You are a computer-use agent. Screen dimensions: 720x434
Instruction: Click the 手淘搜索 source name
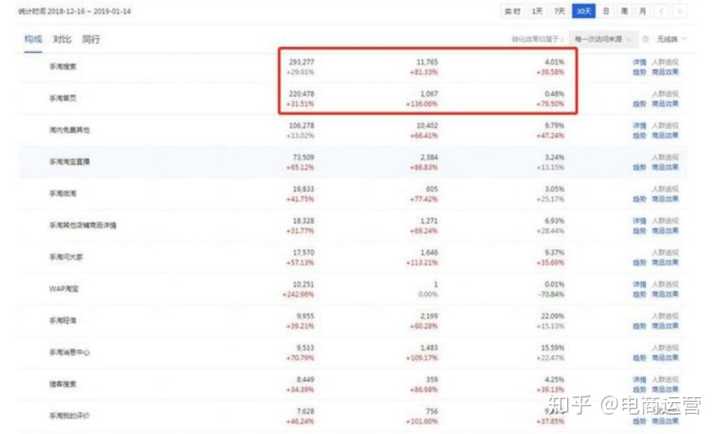point(63,67)
